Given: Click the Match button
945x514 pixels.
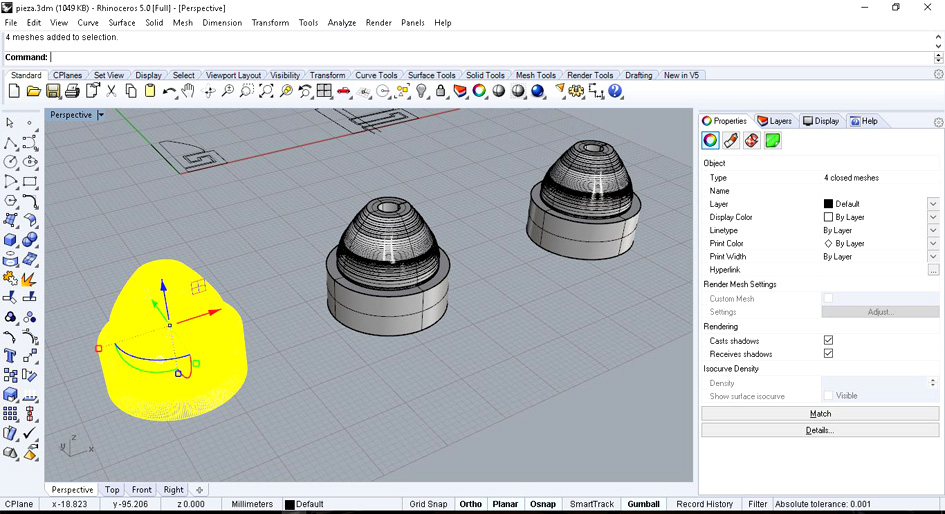Looking at the screenshot, I should click(820, 414).
